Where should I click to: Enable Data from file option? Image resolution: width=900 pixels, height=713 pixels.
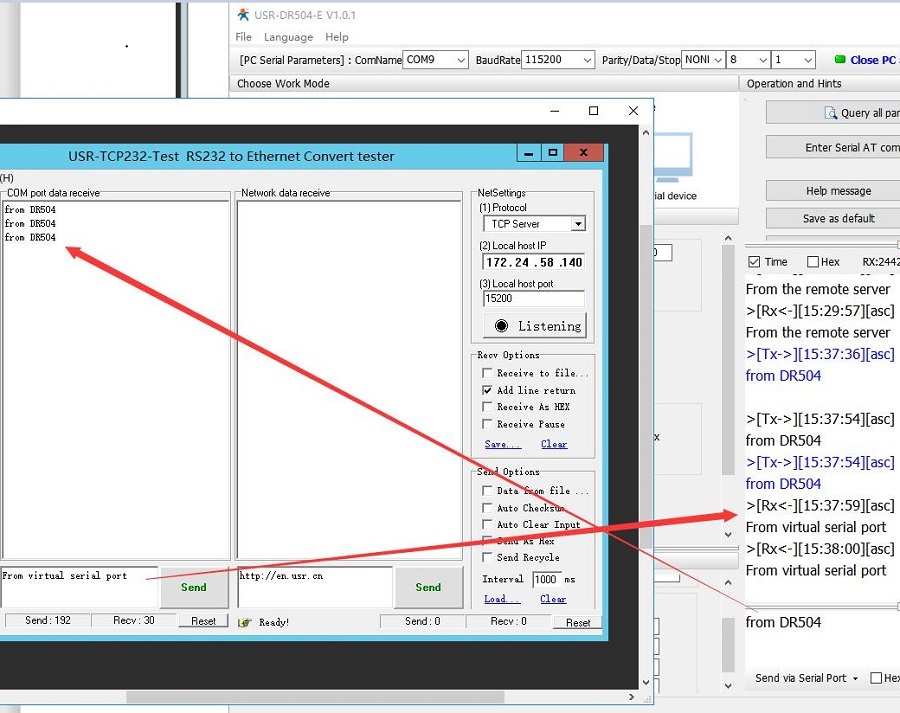pyautogui.click(x=487, y=491)
